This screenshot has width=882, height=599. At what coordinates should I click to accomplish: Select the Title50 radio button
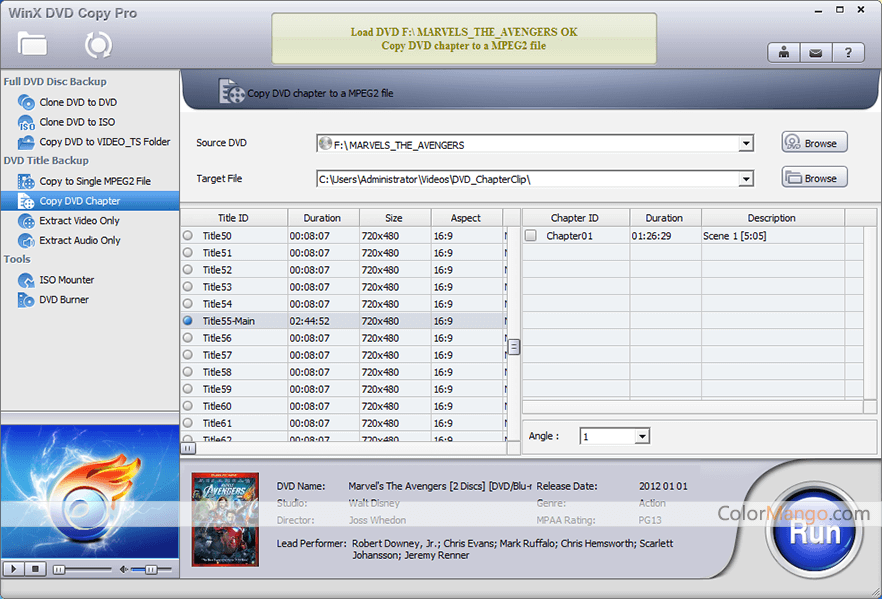pyautogui.click(x=188, y=236)
